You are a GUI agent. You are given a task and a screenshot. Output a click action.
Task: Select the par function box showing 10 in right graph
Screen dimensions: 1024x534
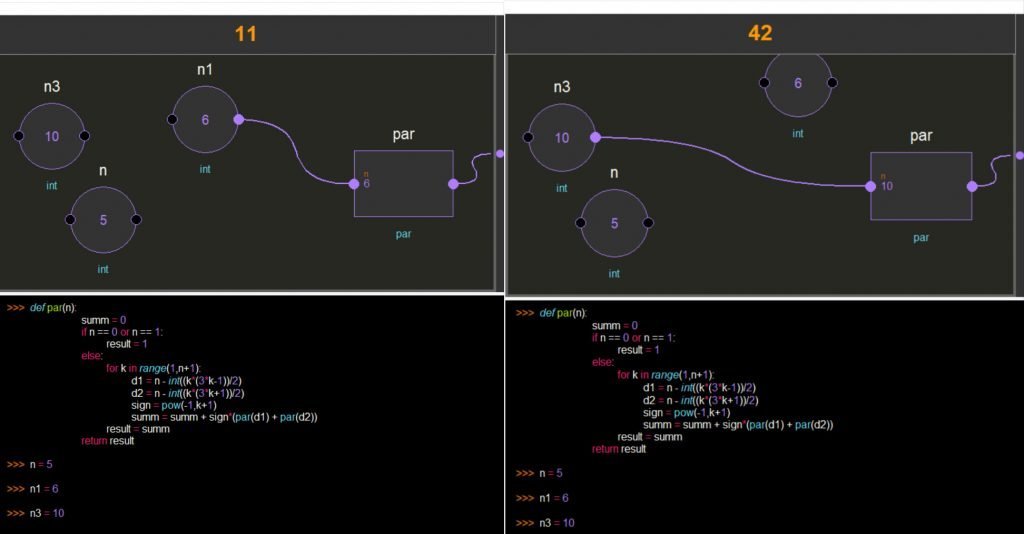point(921,186)
